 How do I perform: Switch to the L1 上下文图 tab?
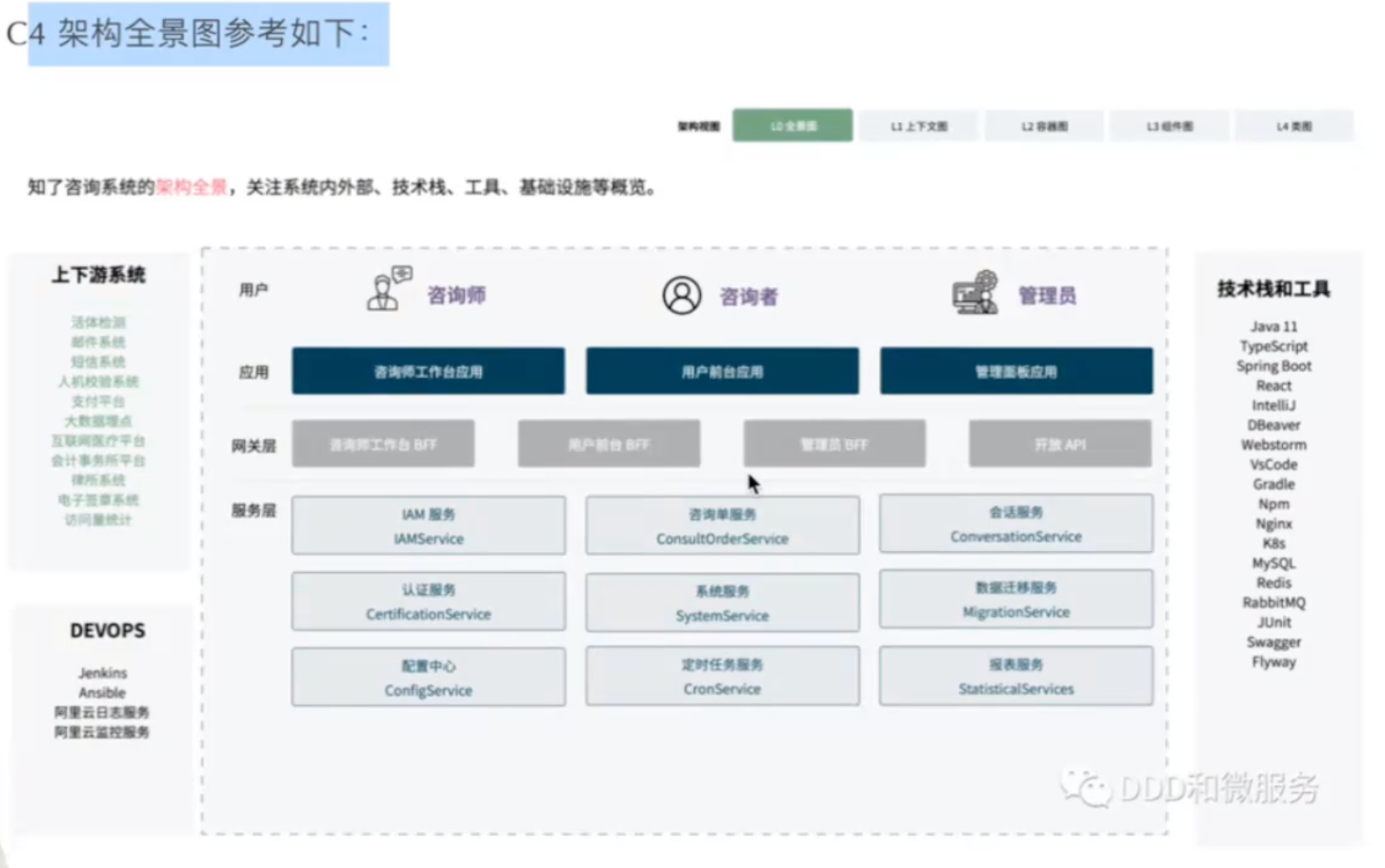pos(918,126)
